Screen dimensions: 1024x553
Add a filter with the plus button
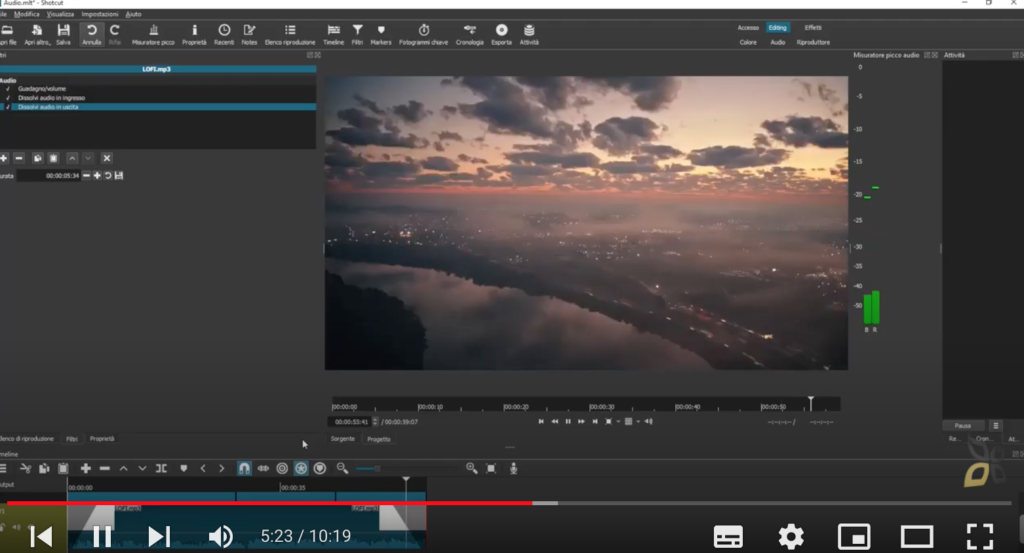pos(4,158)
